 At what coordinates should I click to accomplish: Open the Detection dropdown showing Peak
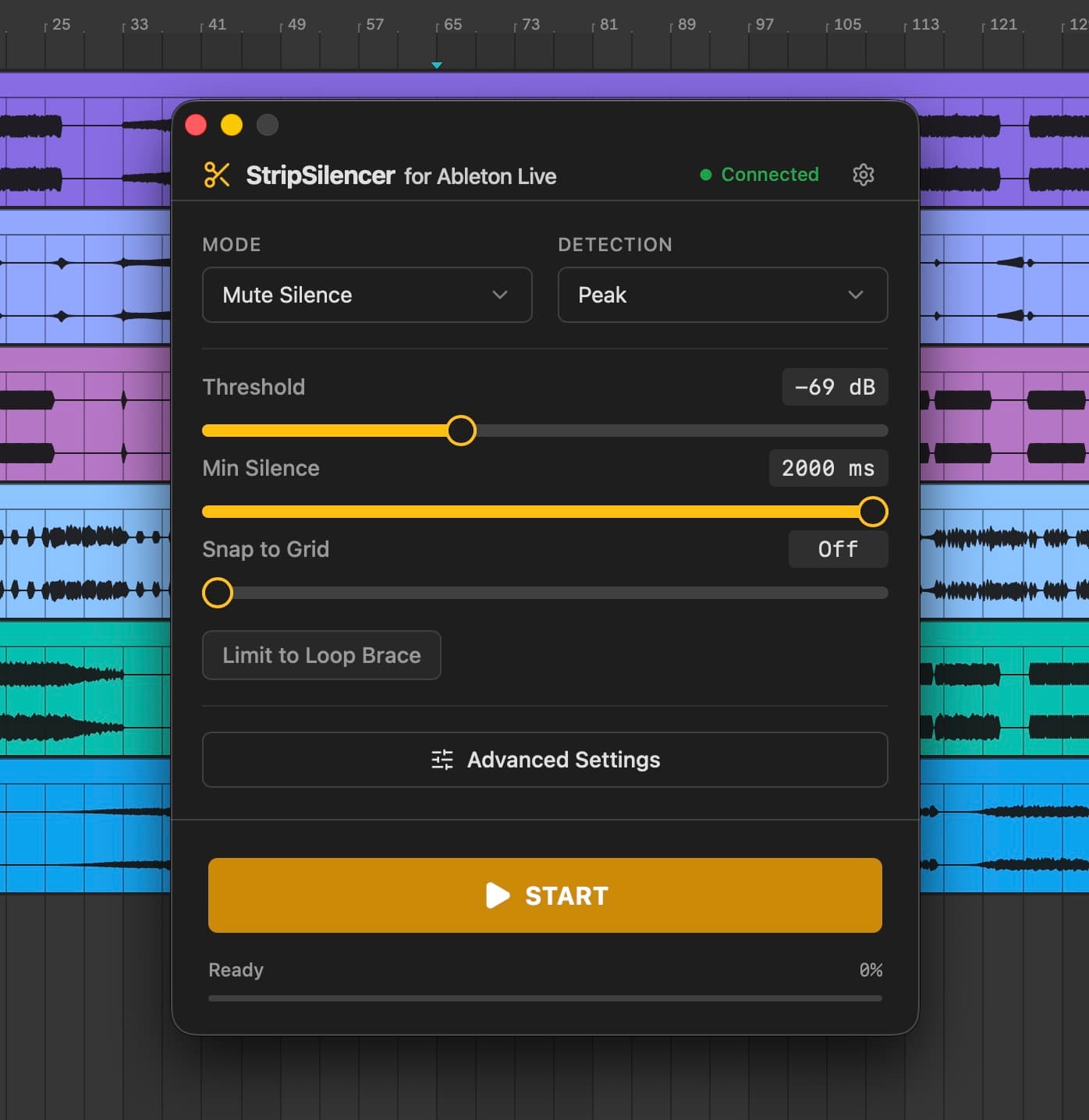tap(722, 295)
